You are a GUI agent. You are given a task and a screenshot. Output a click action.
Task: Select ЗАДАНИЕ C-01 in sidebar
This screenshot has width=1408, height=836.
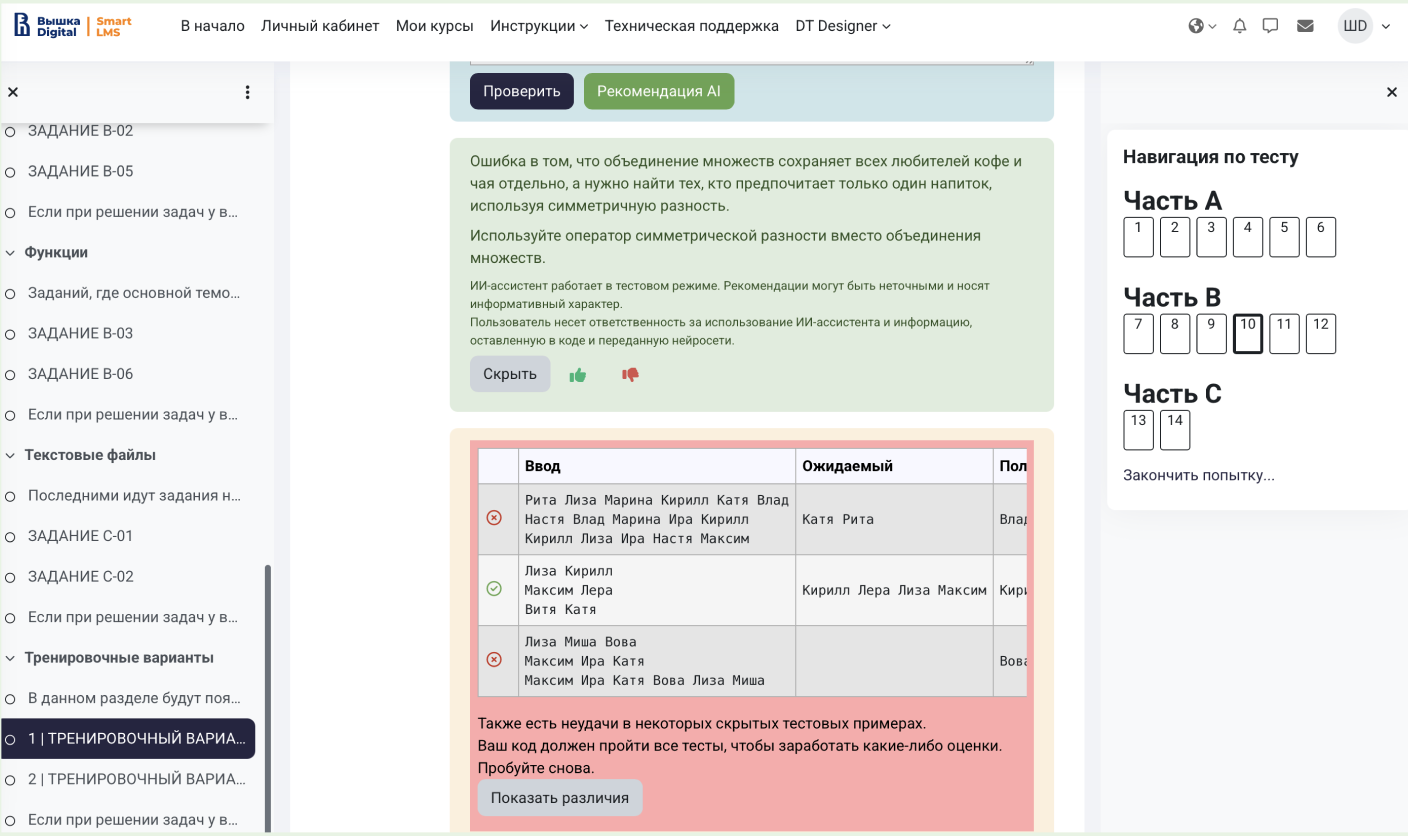point(80,536)
